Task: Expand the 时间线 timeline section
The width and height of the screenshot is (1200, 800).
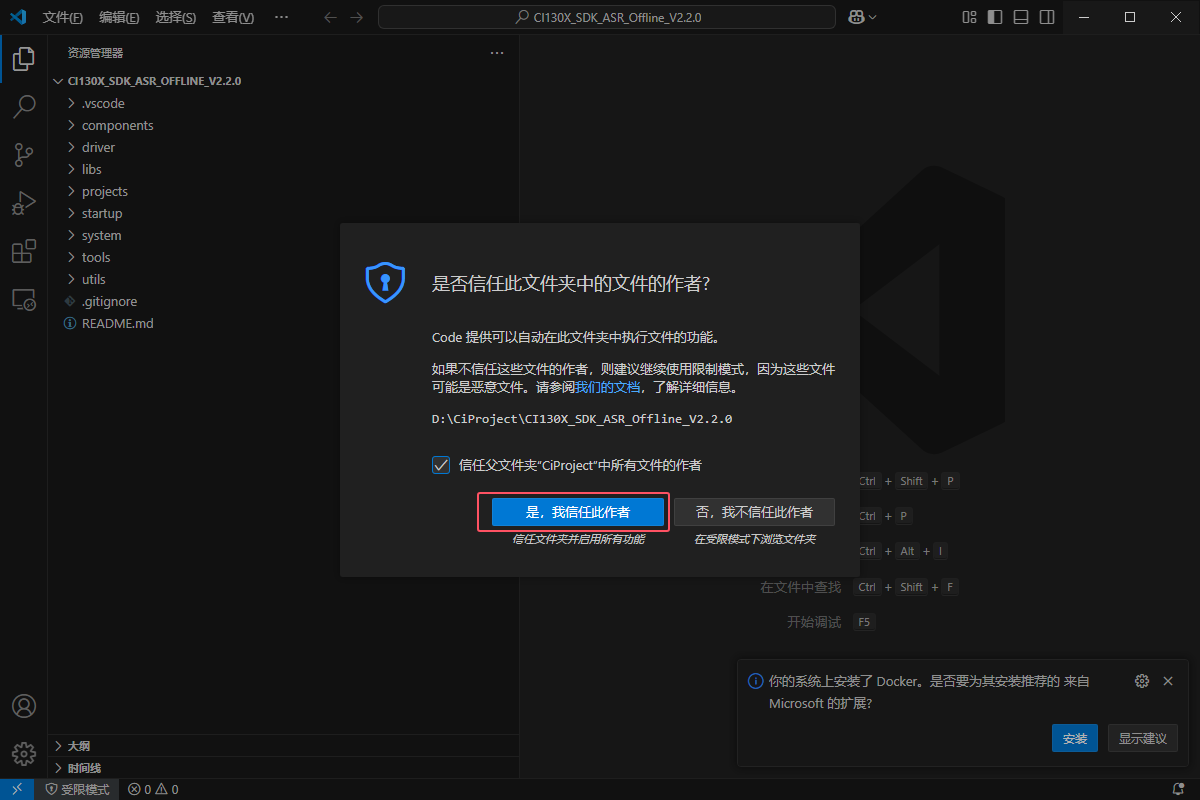Action: click(x=285, y=768)
